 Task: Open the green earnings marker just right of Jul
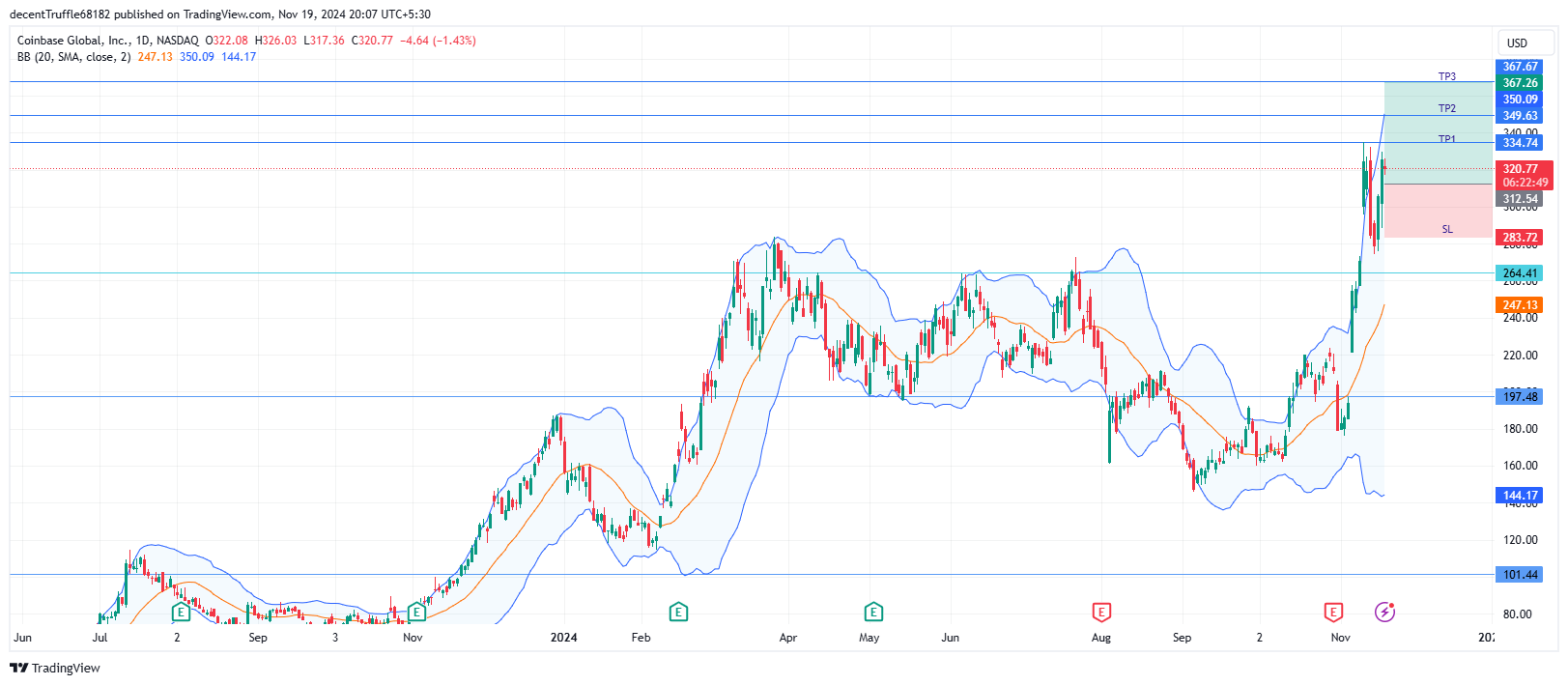click(x=181, y=612)
